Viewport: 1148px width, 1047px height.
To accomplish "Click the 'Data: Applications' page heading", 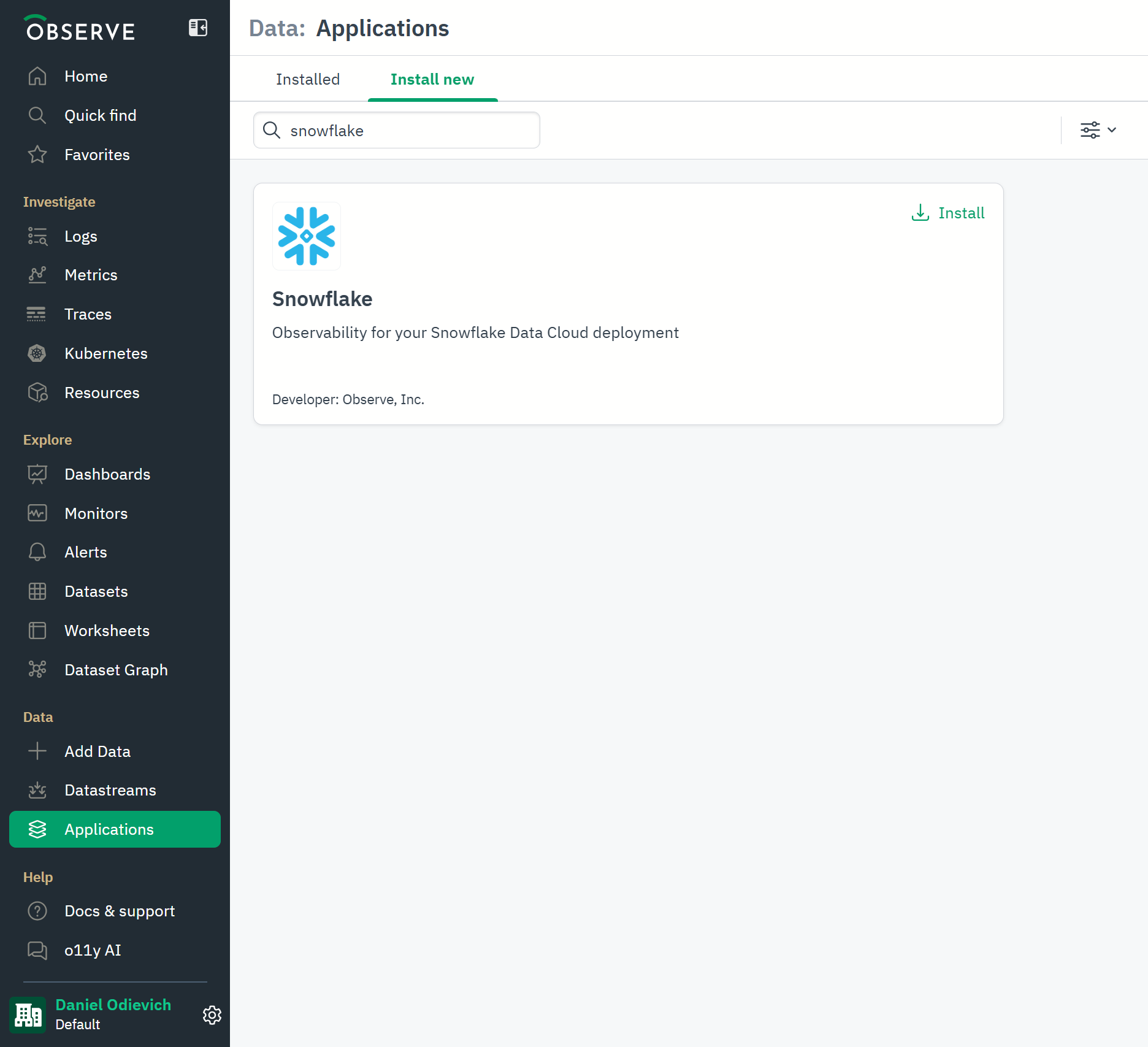I will pyautogui.click(x=349, y=28).
